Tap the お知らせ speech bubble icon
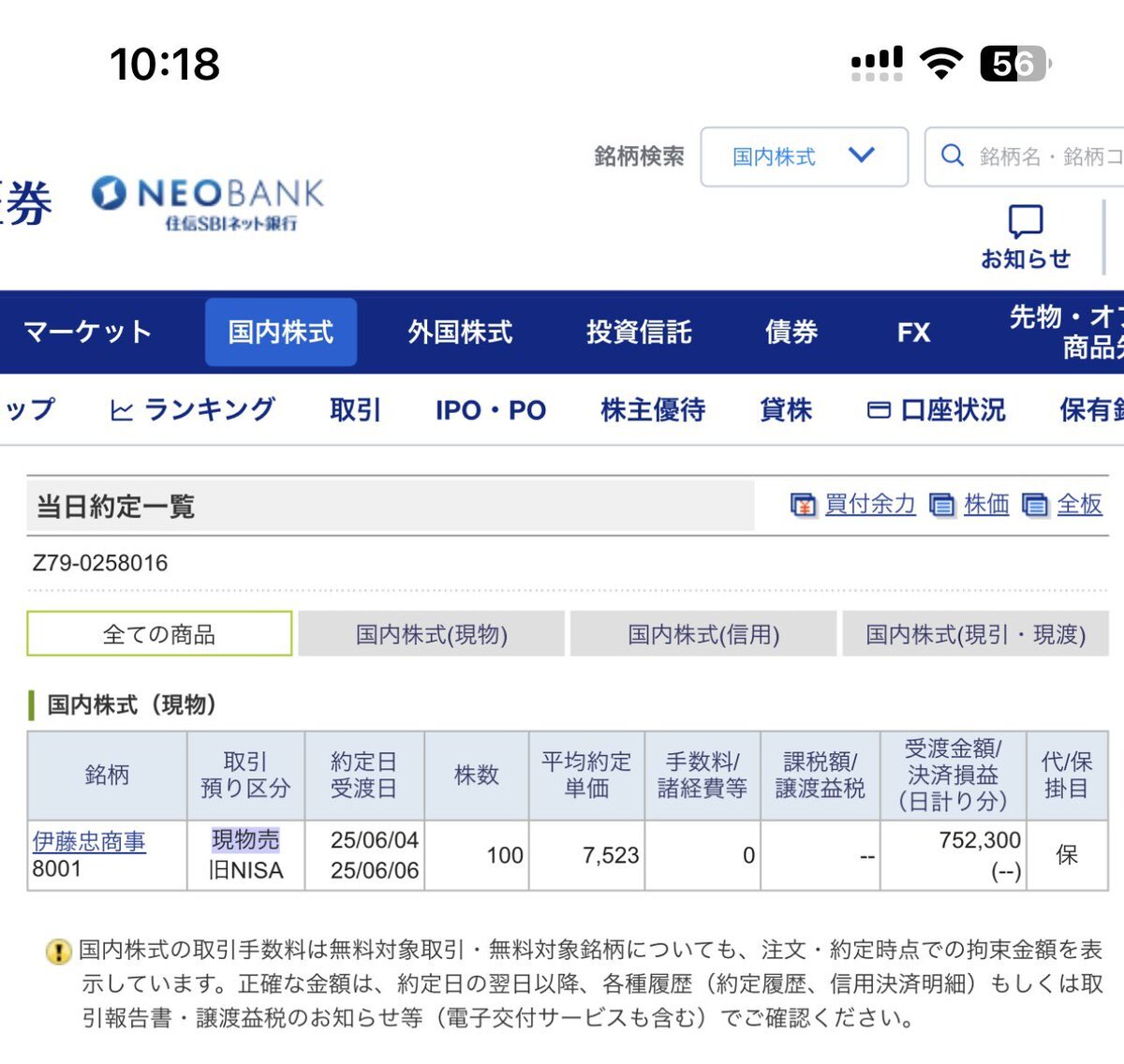Image resolution: width=1124 pixels, height=1064 pixels. pyautogui.click(x=1025, y=222)
